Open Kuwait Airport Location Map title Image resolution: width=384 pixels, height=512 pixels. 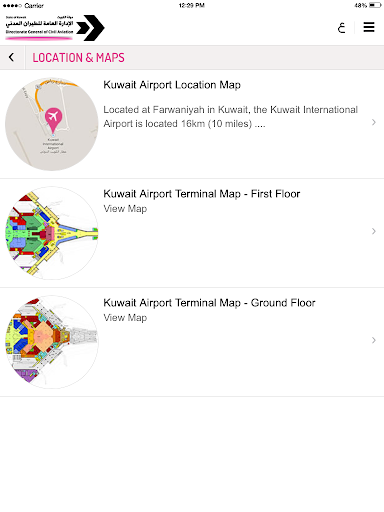pyautogui.click(x=172, y=85)
